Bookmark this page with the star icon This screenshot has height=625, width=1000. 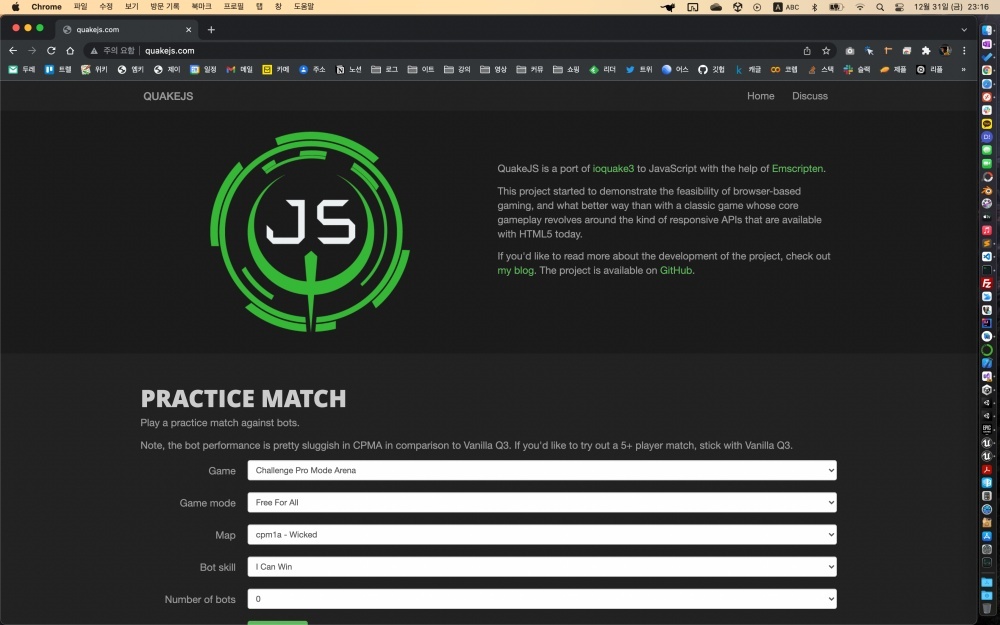[826, 50]
